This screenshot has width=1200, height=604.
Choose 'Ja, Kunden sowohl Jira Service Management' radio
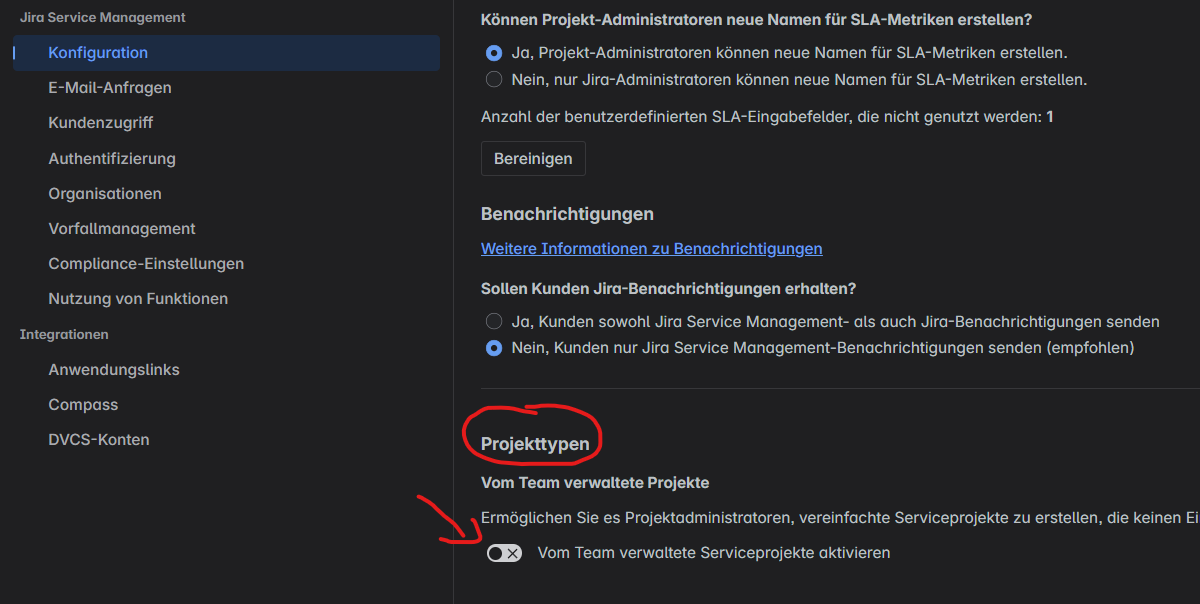coord(494,322)
